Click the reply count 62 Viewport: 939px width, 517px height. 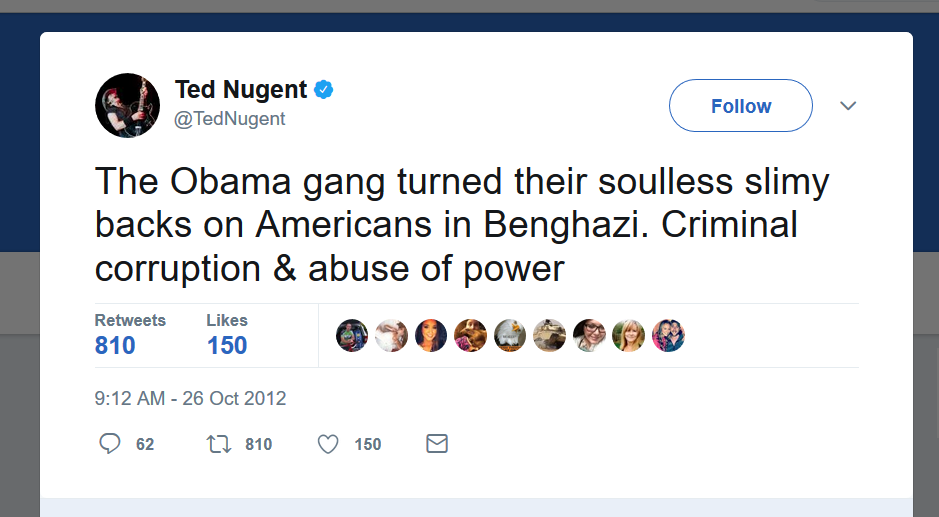tap(145, 444)
